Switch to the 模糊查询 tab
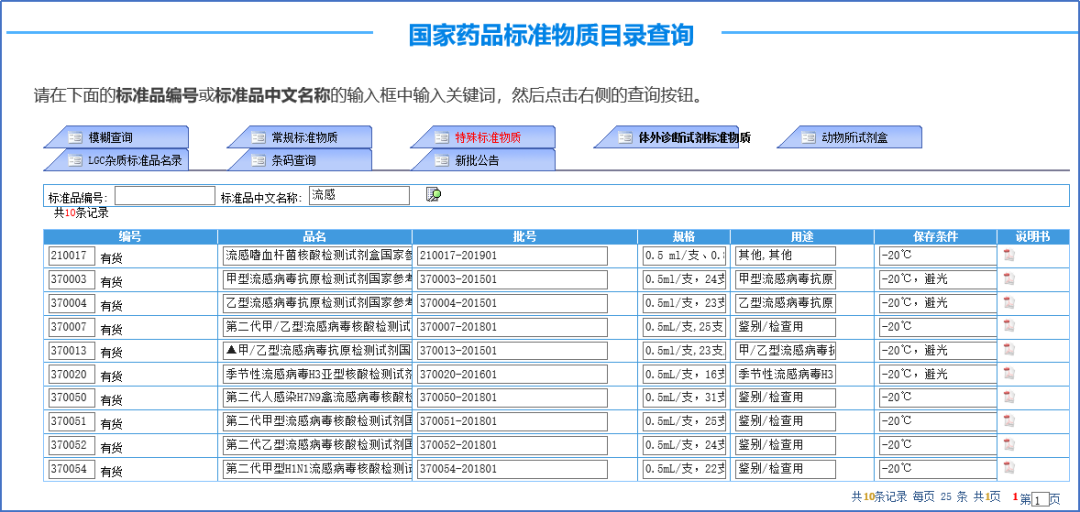The width and height of the screenshot is (1080, 512). tap(116, 137)
